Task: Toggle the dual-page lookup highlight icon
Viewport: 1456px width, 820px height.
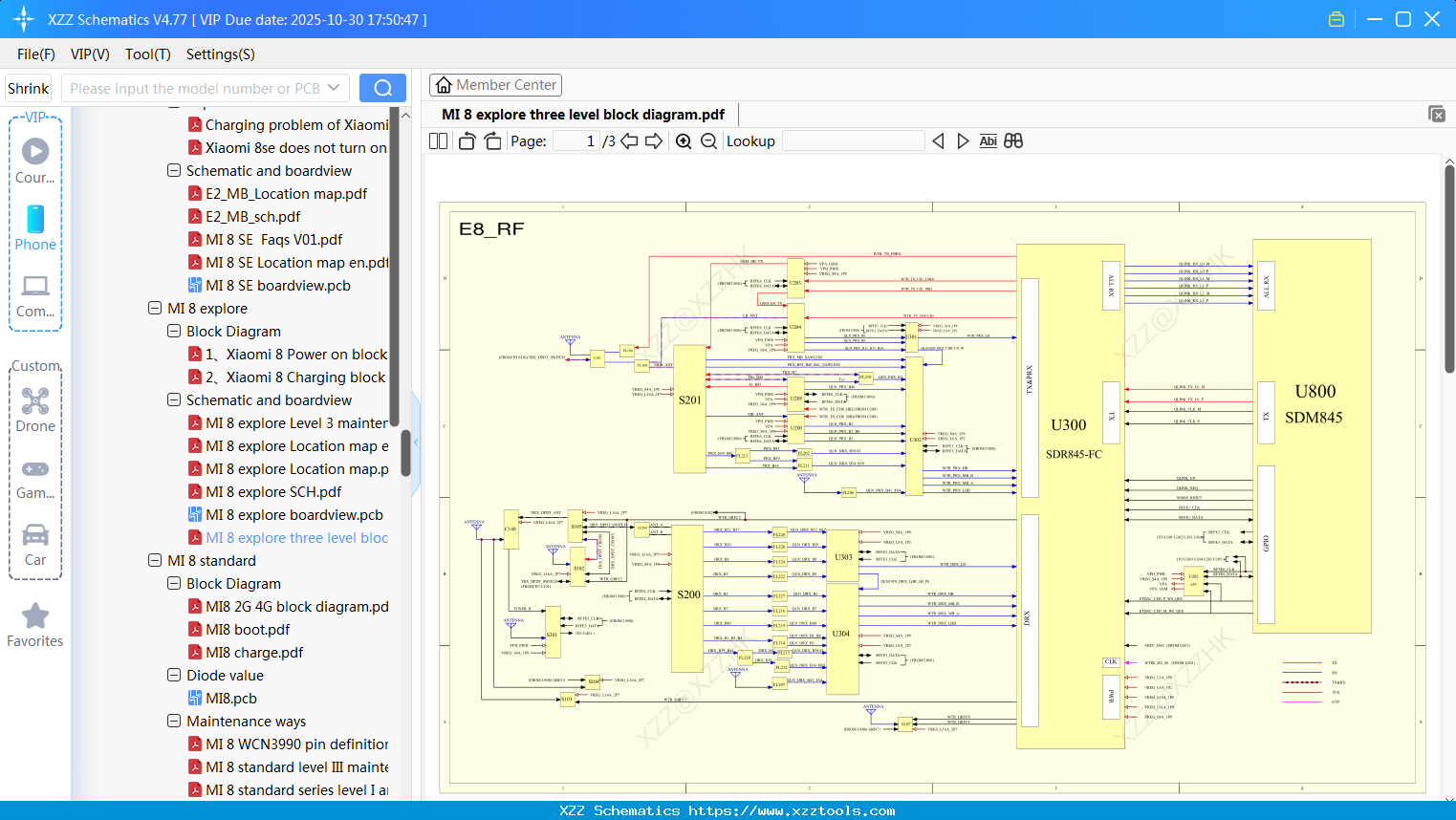Action: 1012,140
